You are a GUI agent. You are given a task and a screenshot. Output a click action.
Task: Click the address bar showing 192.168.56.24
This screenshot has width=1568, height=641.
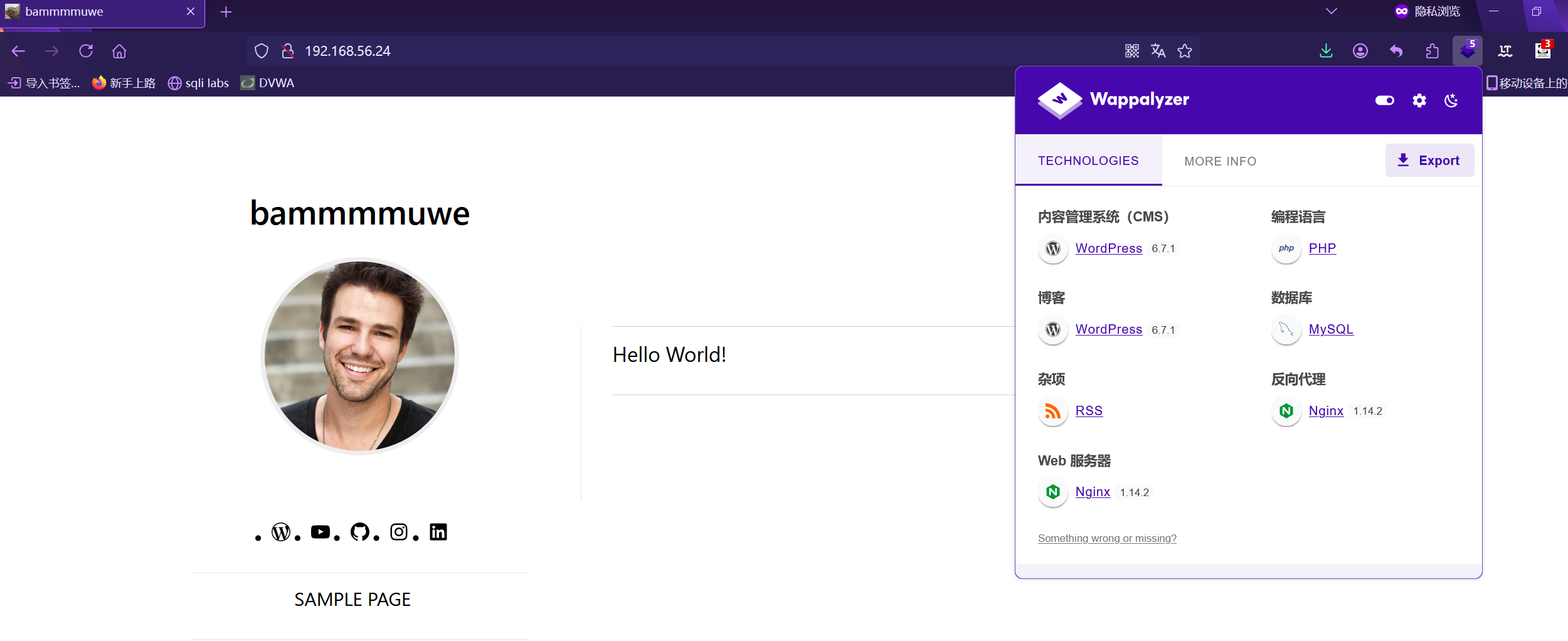(x=690, y=51)
